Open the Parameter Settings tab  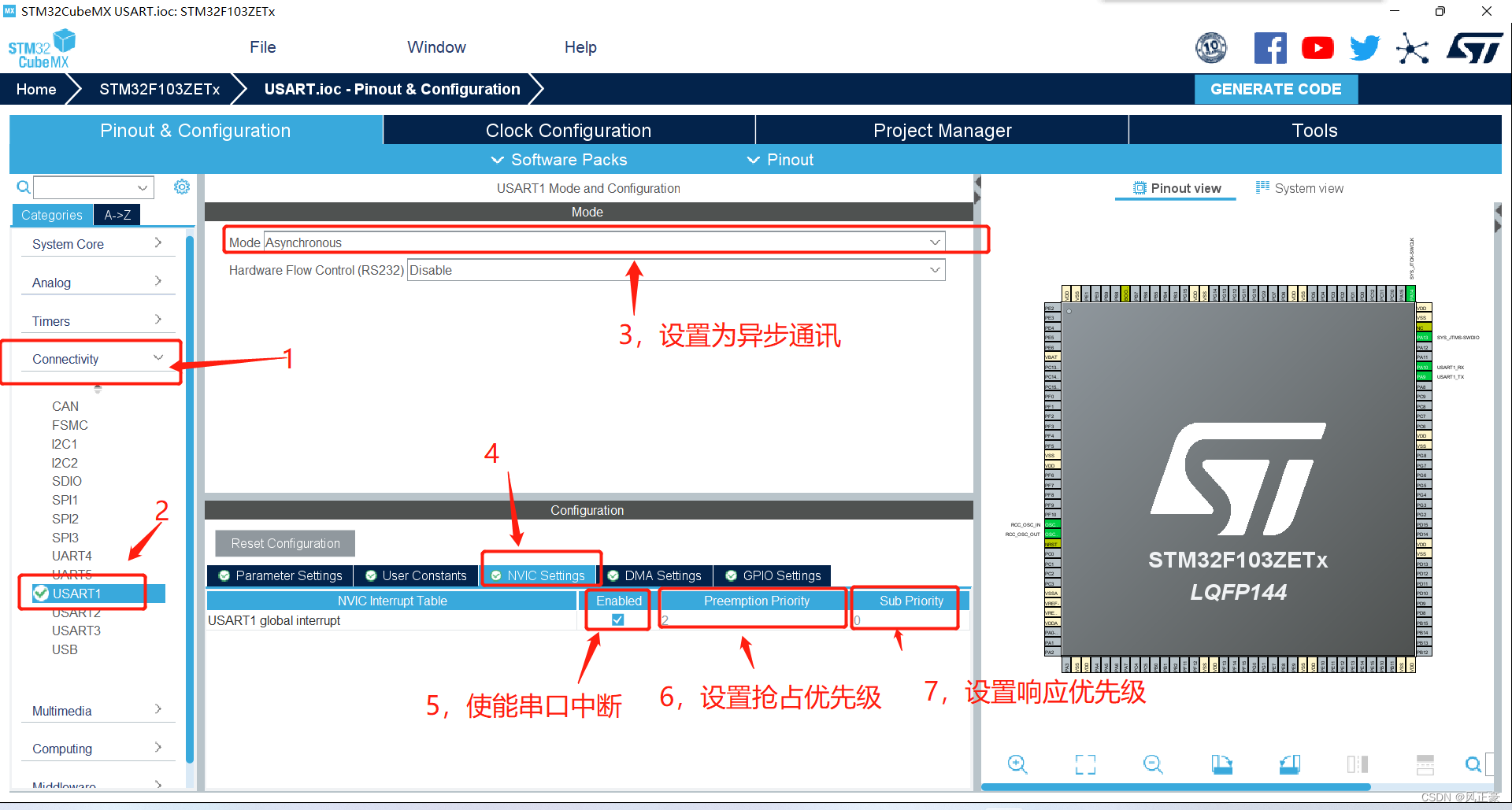280,575
